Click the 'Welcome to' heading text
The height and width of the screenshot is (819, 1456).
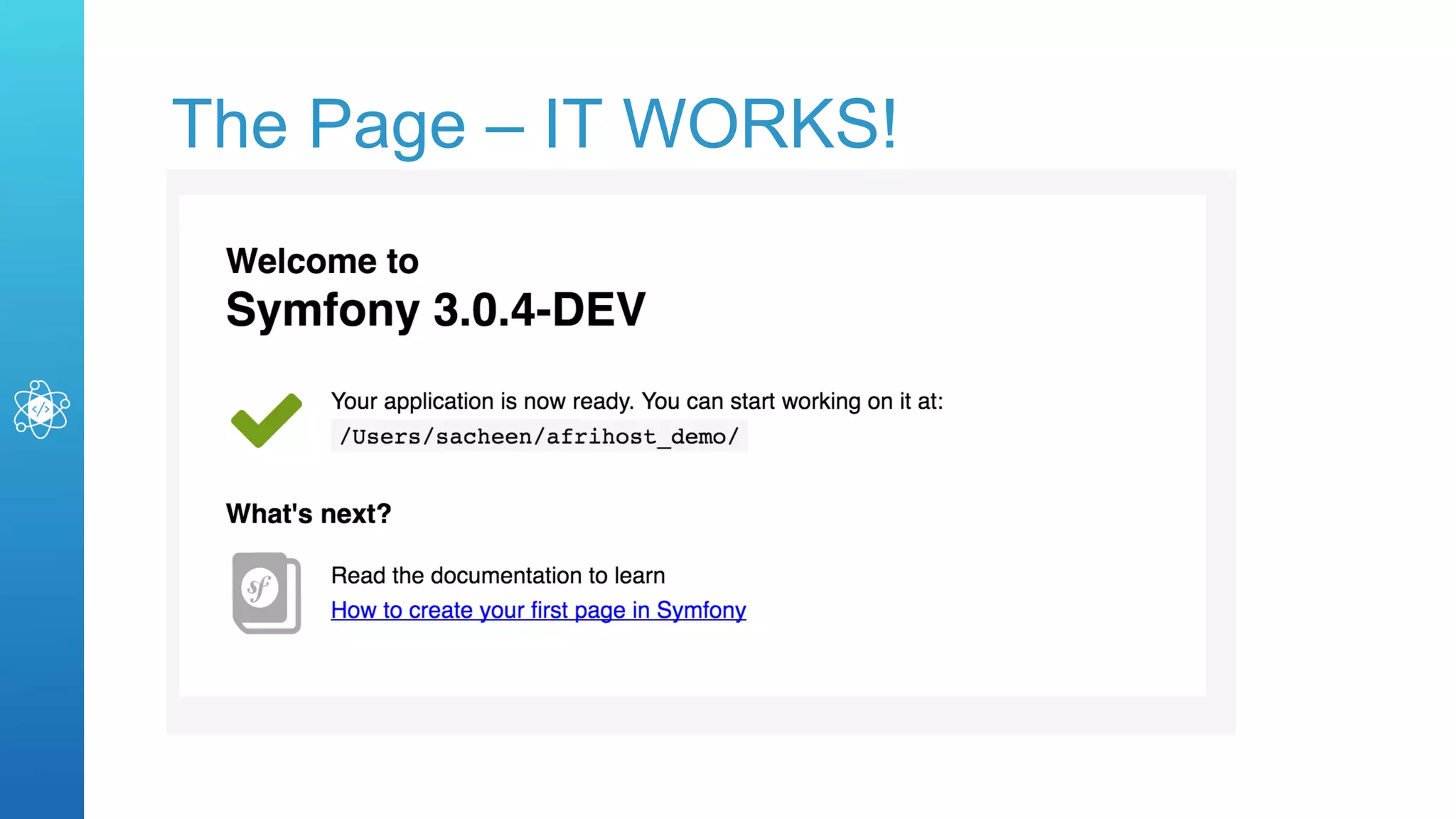[x=322, y=261]
